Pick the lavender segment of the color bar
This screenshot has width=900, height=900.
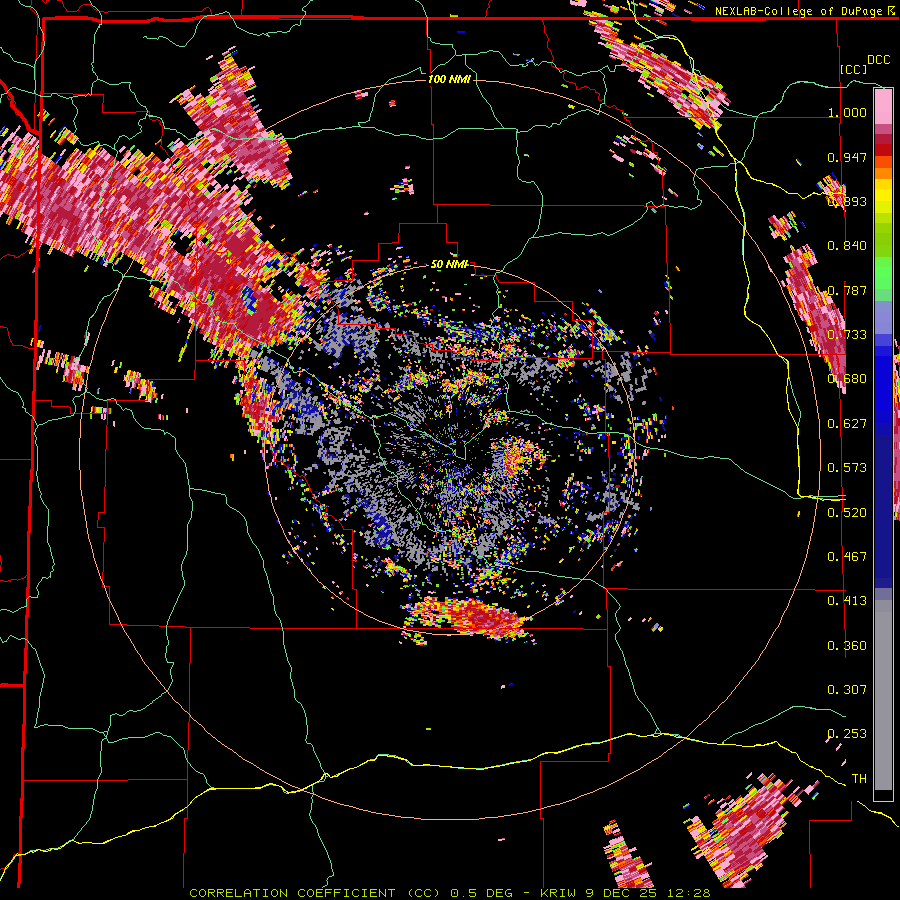[883, 319]
